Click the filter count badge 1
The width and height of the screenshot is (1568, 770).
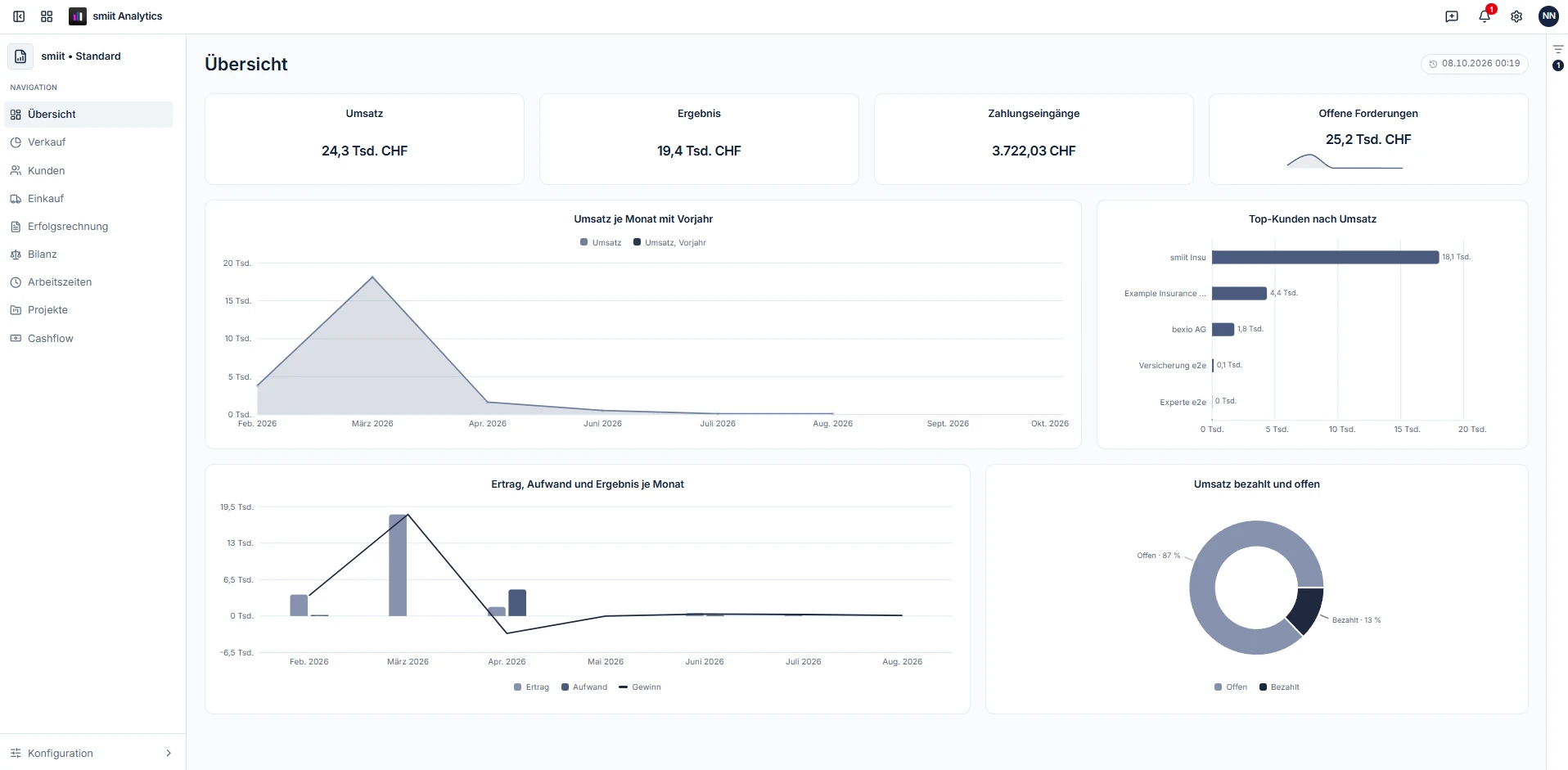pos(1558,65)
